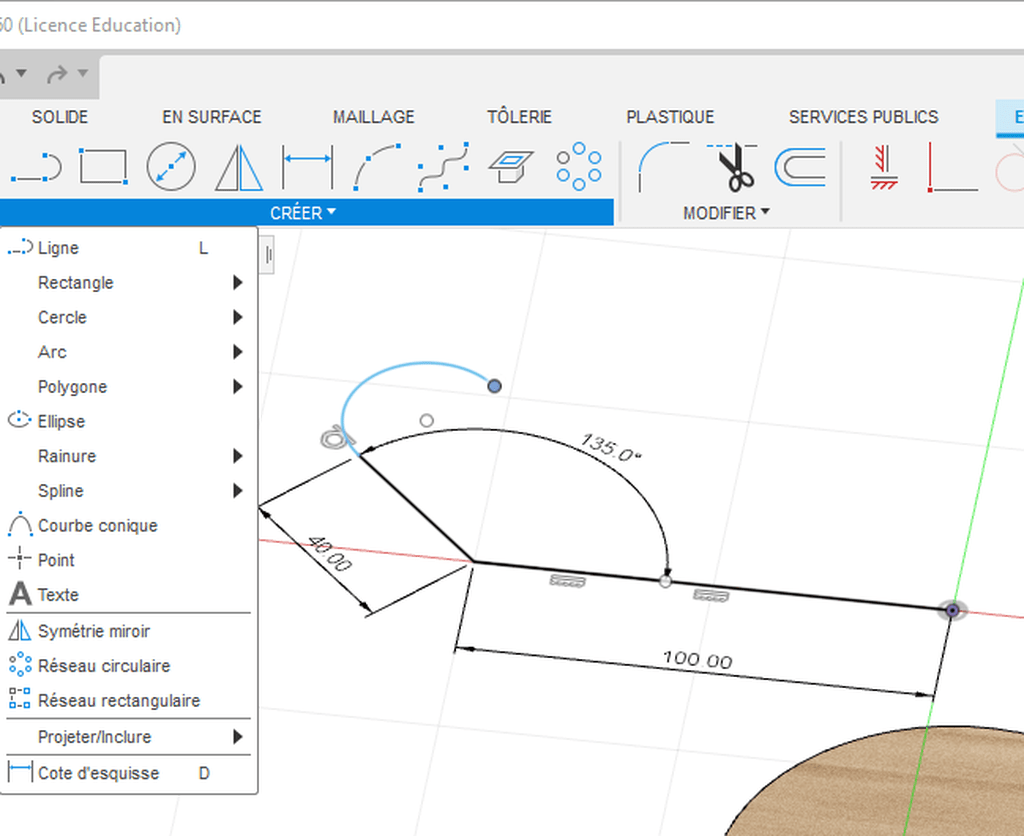The image size is (1024, 836).
Task: Select the midpoint on the 100.00 line
Action: (x=665, y=581)
